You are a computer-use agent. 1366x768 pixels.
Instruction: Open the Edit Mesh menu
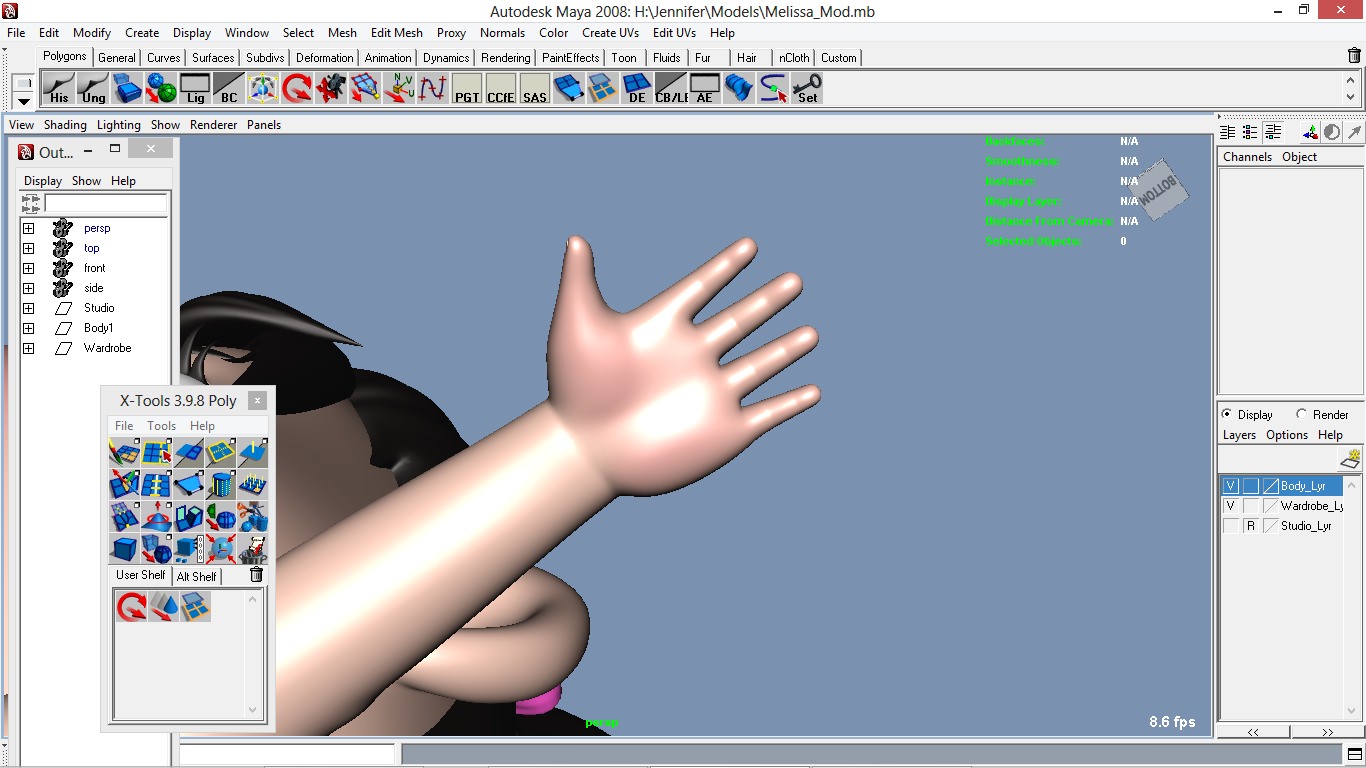[x=396, y=33]
